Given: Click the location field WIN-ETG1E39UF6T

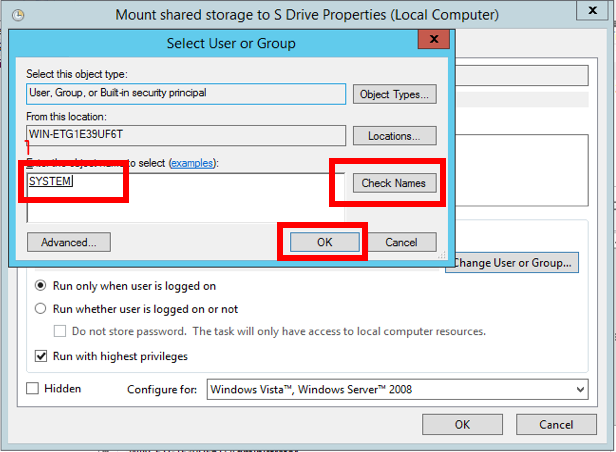Looking at the screenshot, I should pos(186,135).
